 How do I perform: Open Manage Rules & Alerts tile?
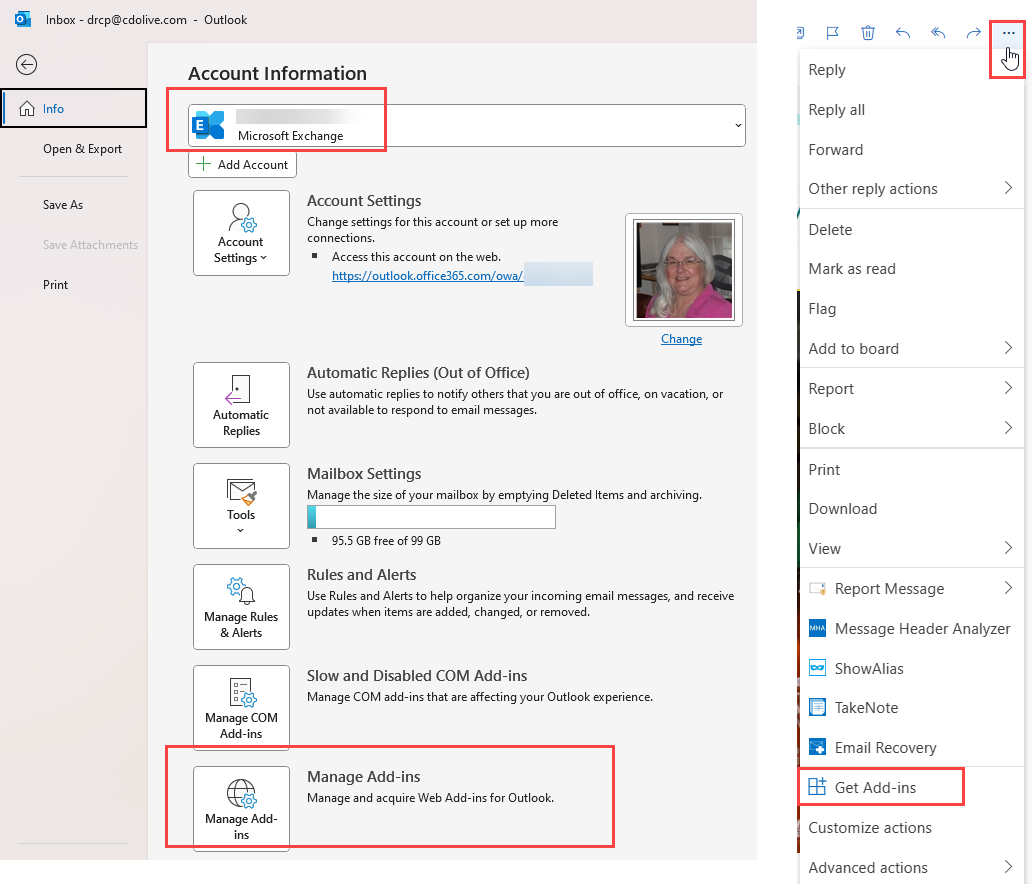coord(242,607)
